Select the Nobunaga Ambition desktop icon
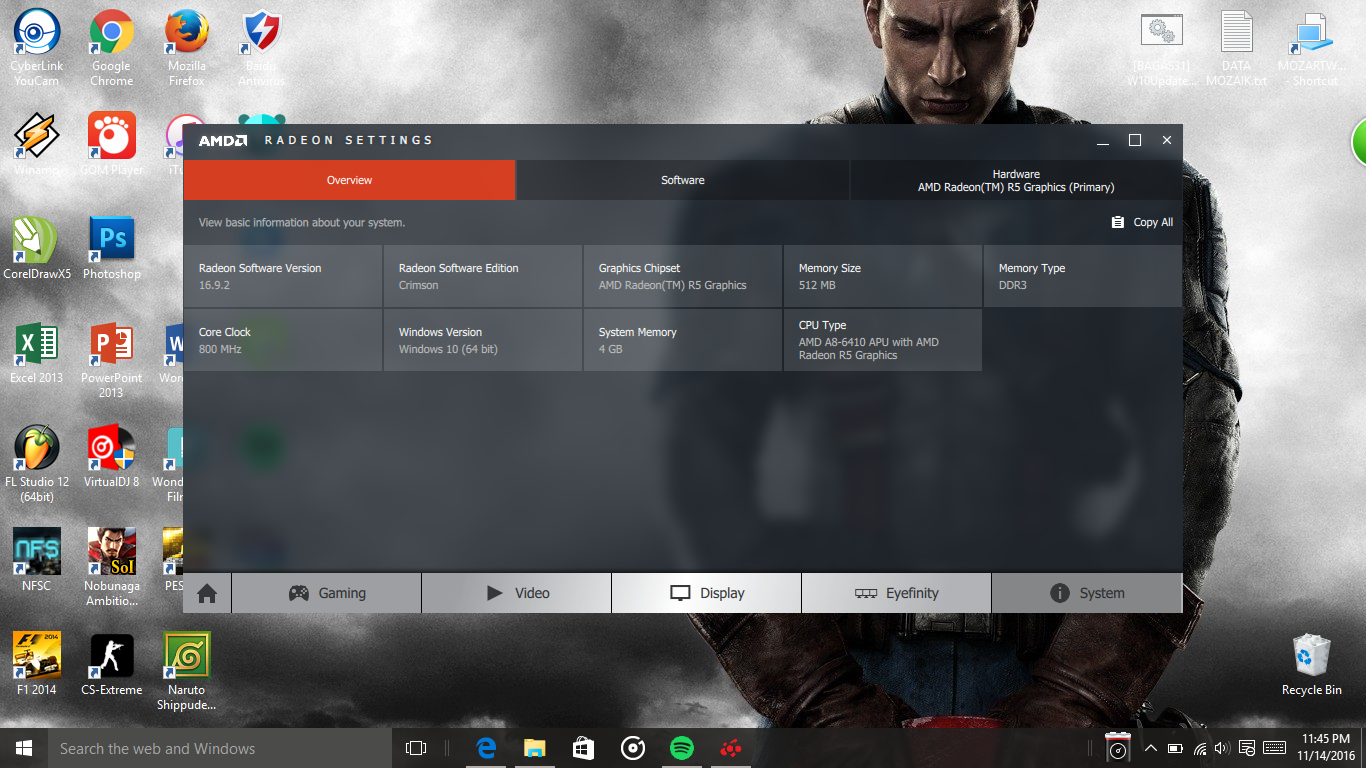This screenshot has height=770, width=1366. click(111, 567)
